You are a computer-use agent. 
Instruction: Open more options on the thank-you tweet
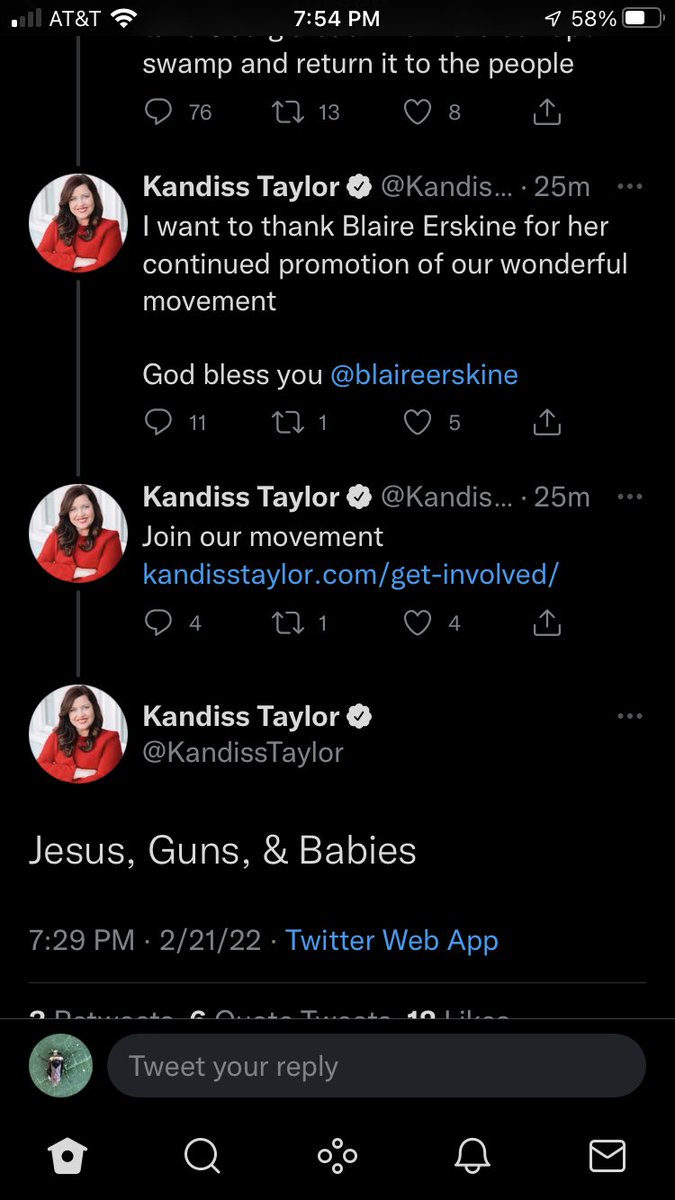(630, 187)
